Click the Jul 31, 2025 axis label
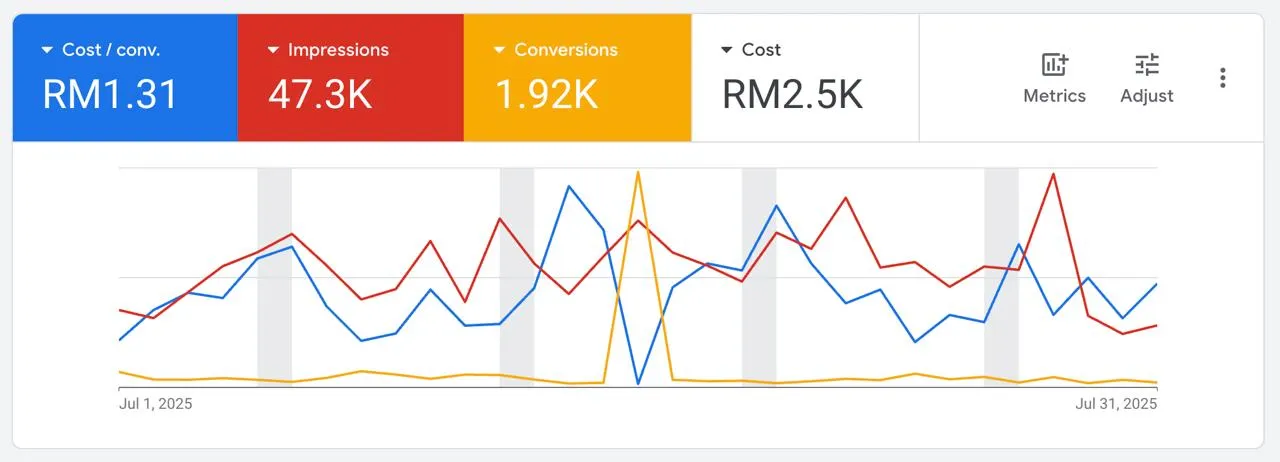 (x=1116, y=404)
